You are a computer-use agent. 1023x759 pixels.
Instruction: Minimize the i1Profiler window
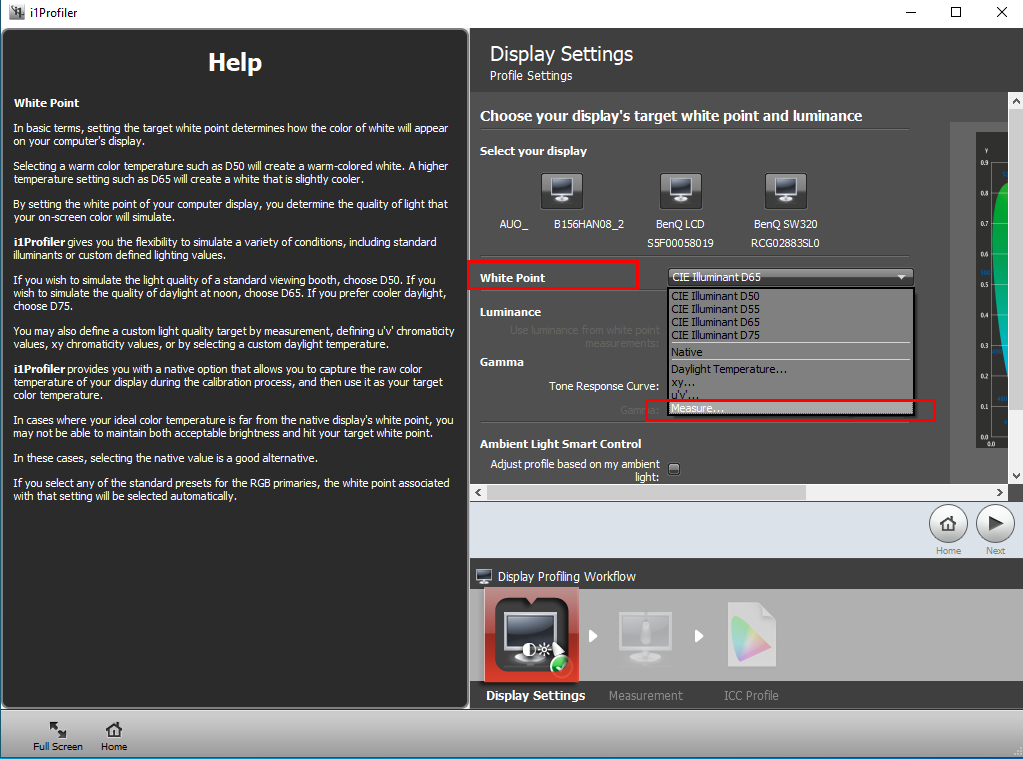point(911,12)
